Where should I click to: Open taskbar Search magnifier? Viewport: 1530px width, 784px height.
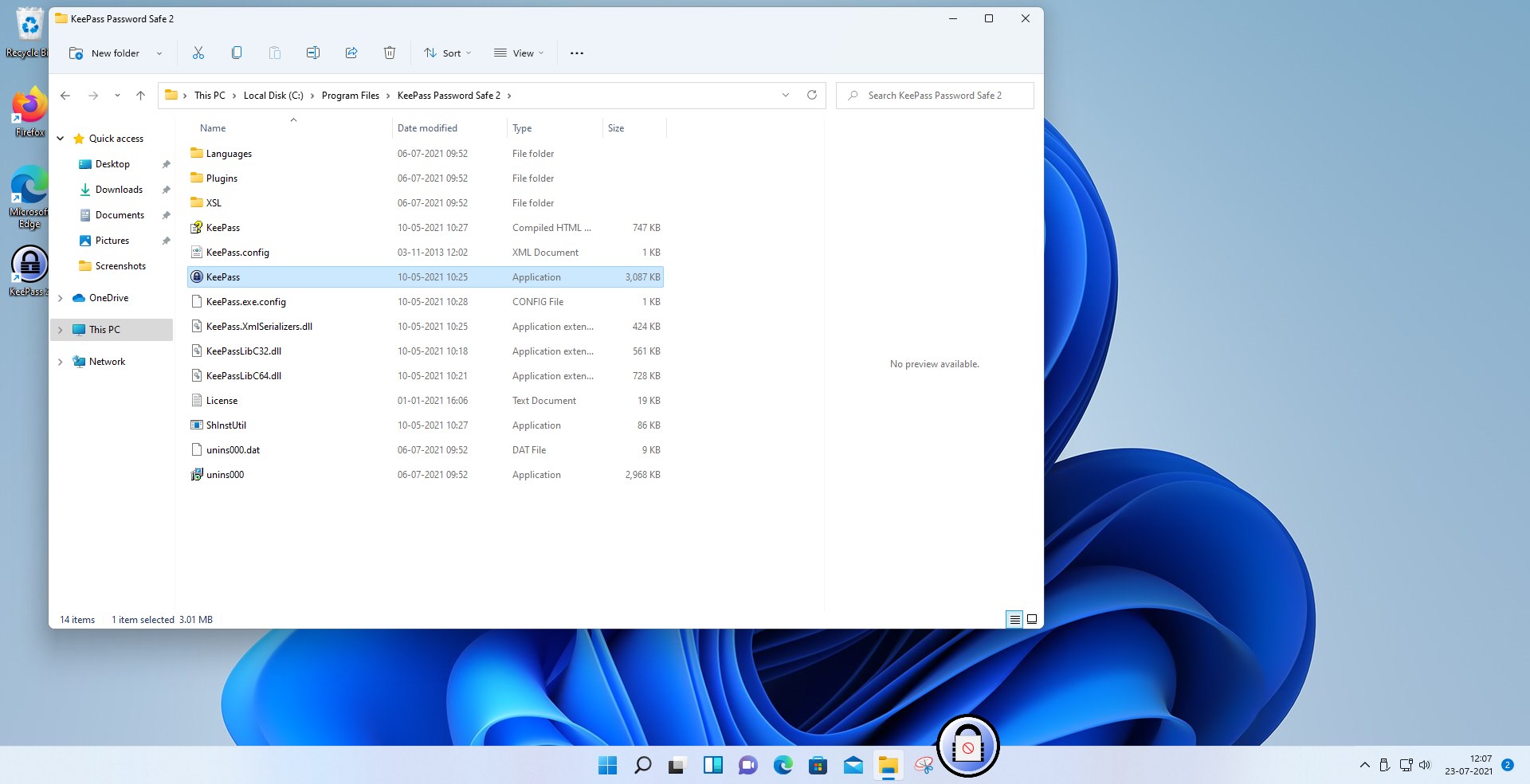[642, 766]
